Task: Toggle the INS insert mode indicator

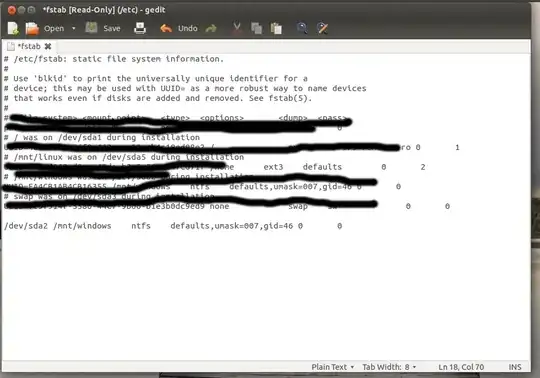Action: [515, 367]
